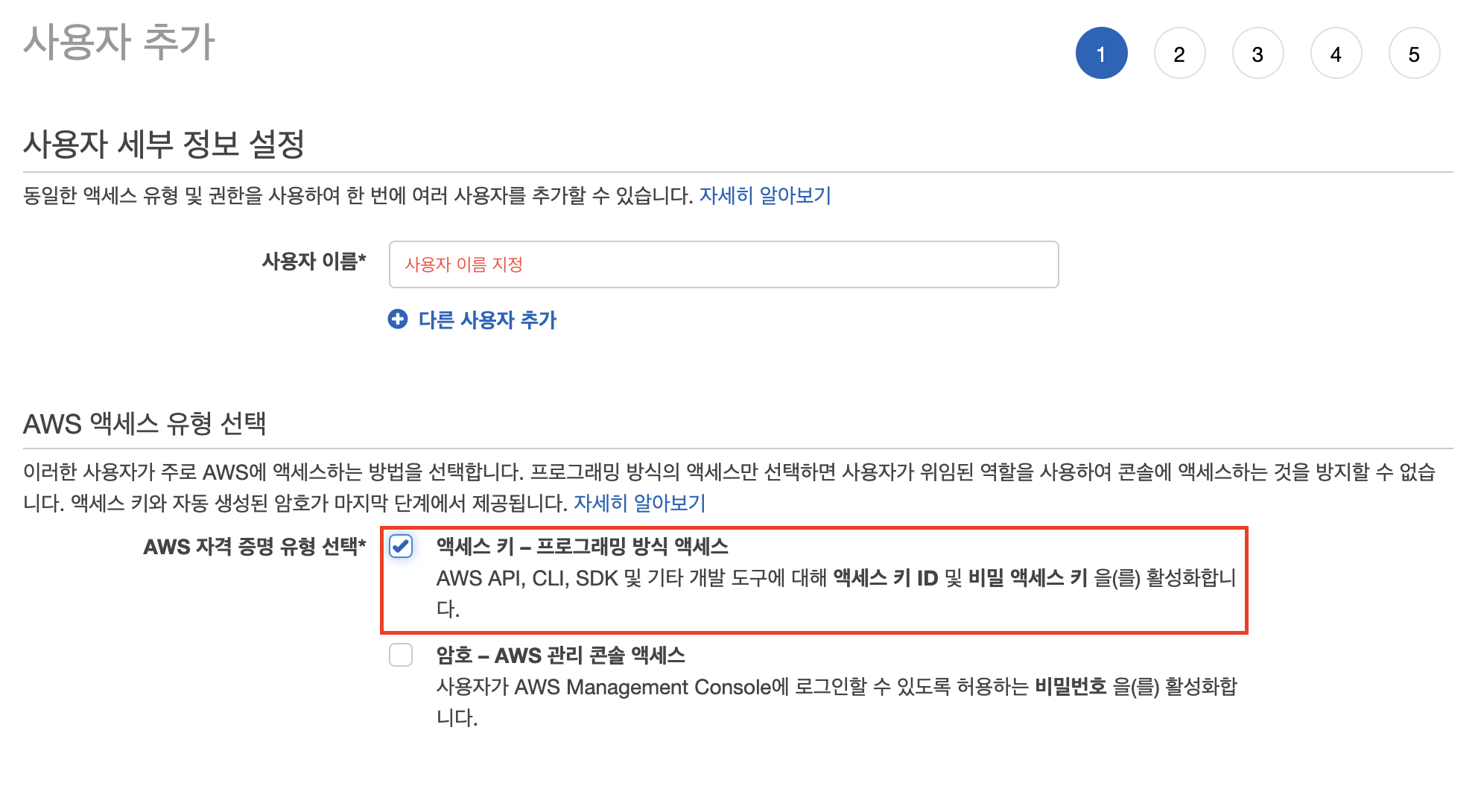The width and height of the screenshot is (1478, 812).
Task: Go to step 2 in wizard
Action: point(1179,54)
